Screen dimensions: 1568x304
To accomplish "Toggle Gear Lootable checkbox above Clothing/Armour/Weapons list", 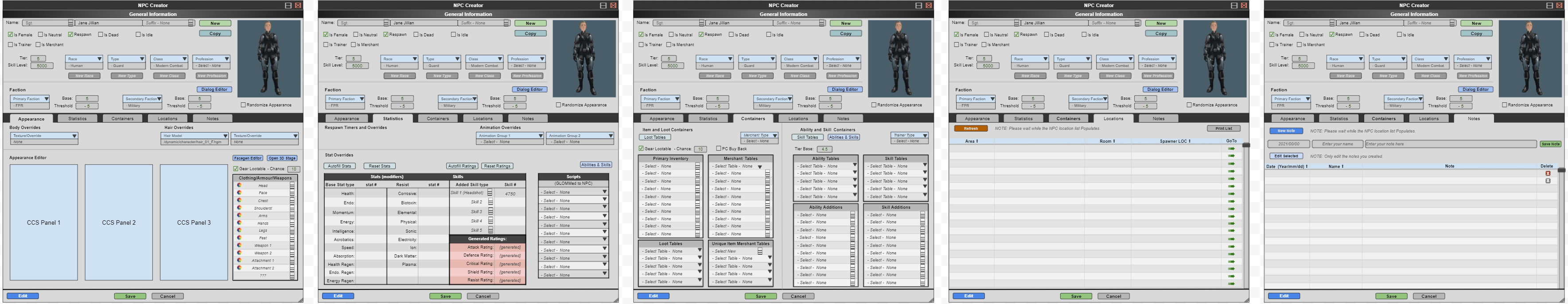I will click(x=236, y=169).
